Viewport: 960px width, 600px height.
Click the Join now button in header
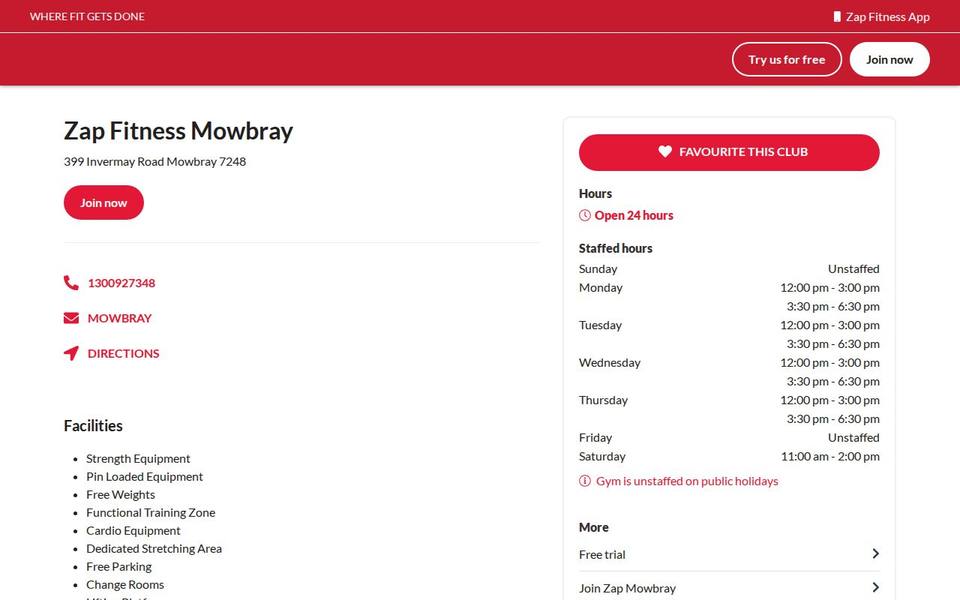click(x=890, y=59)
